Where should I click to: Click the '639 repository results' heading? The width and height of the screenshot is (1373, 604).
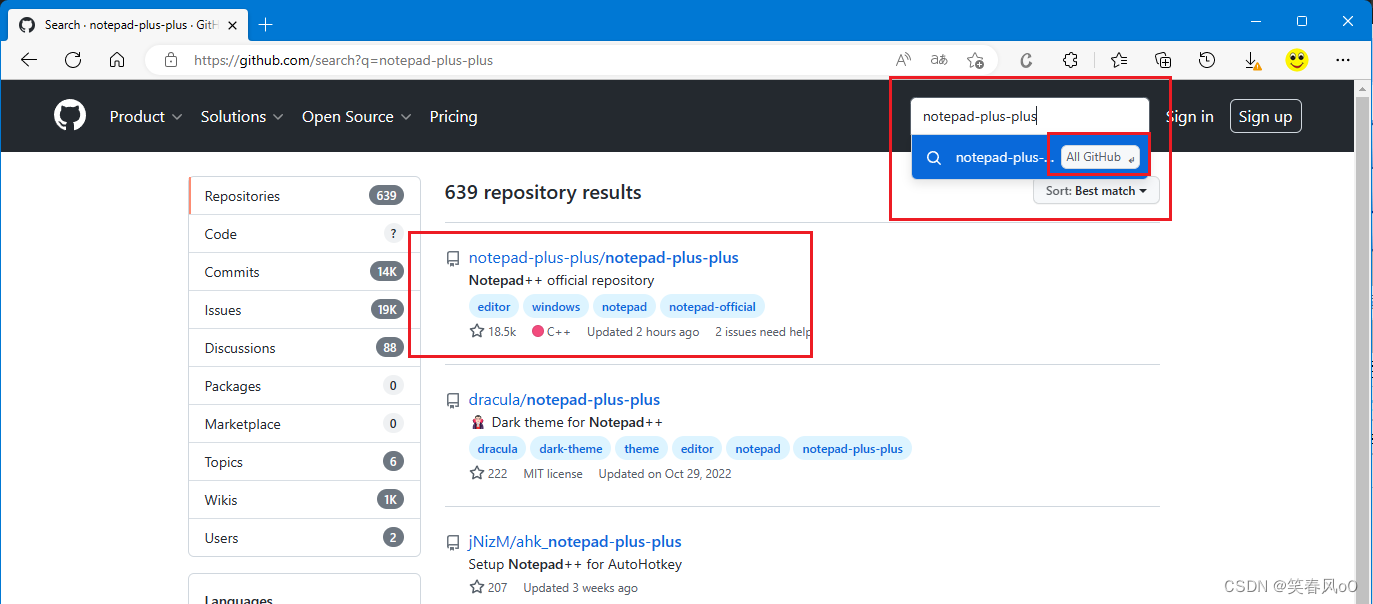[543, 192]
